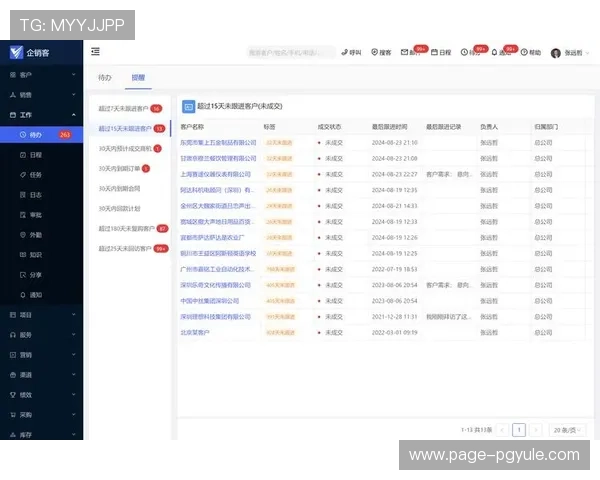The width and height of the screenshot is (600, 480).
Task: Select 30天内到期订单 reminder
Action: [130, 168]
